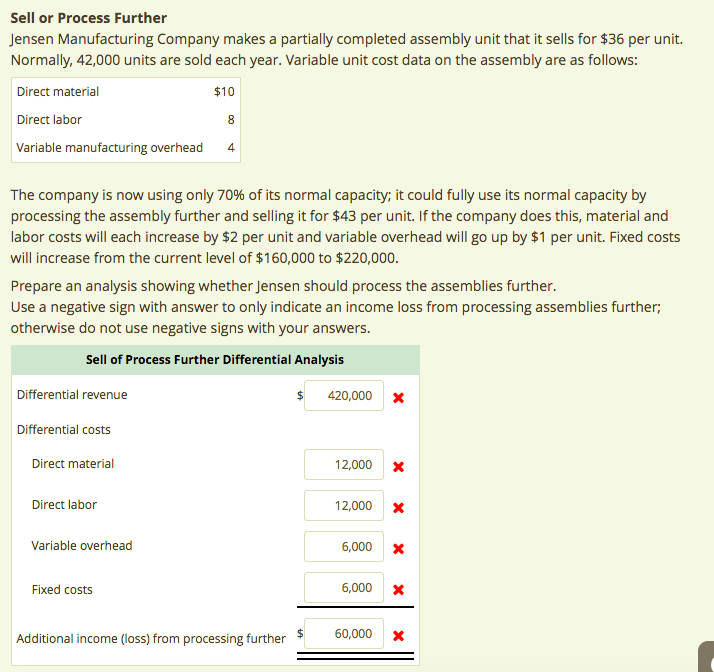This screenshot has width=714, height=672.
Task: Click the red X next to the Variable overhead answer
Action: 398,548
